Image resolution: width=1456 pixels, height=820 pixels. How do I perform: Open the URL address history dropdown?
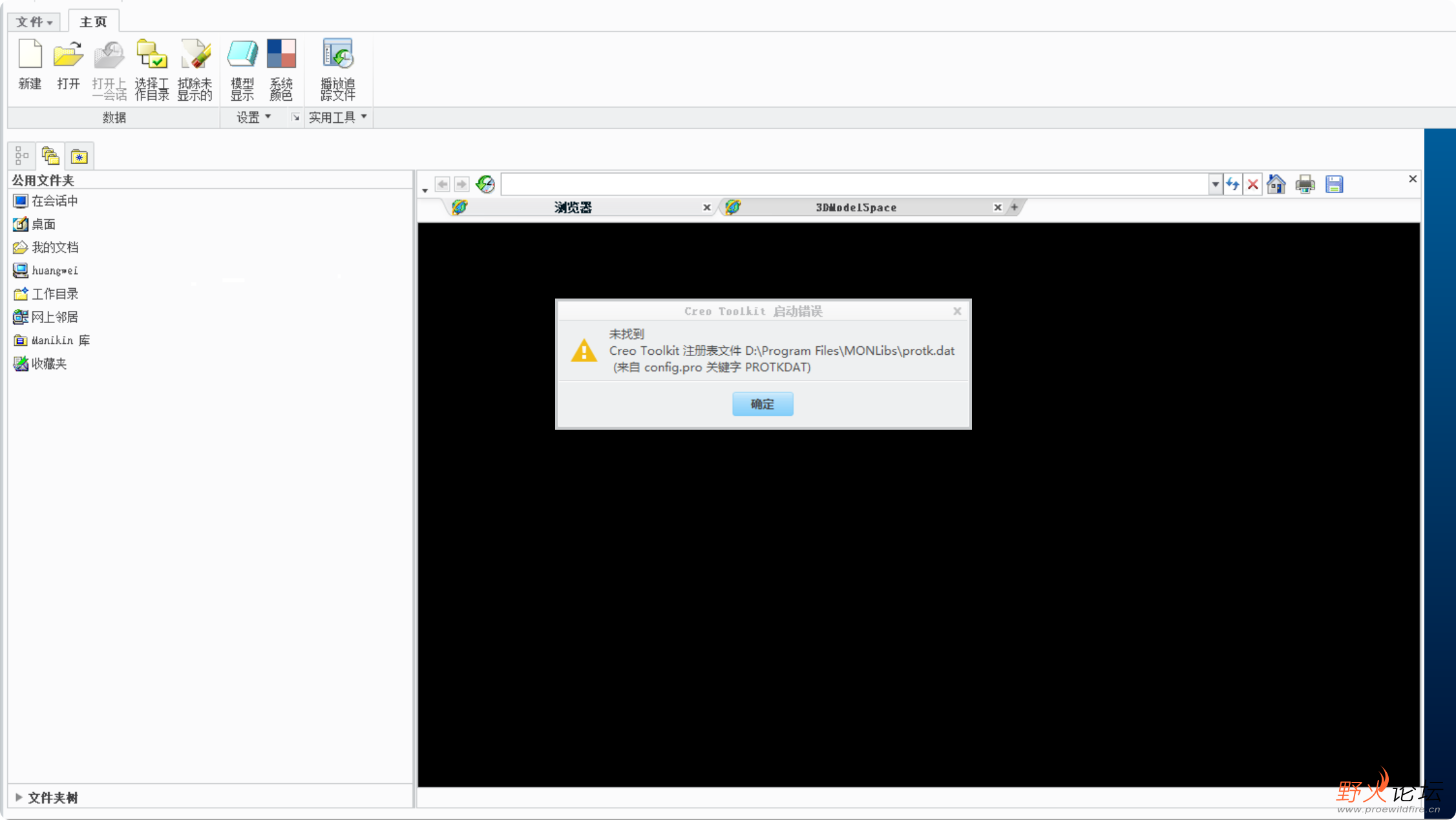1215,185
